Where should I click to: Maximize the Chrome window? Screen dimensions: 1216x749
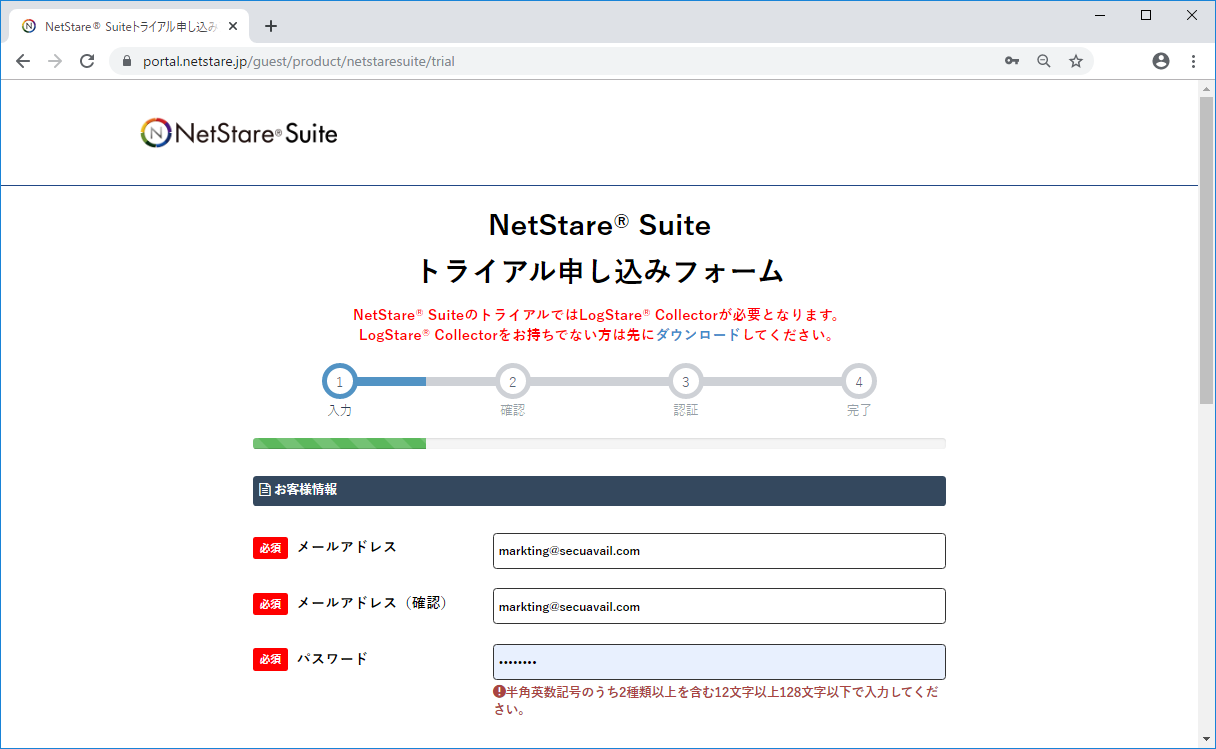coord(1146,15)
